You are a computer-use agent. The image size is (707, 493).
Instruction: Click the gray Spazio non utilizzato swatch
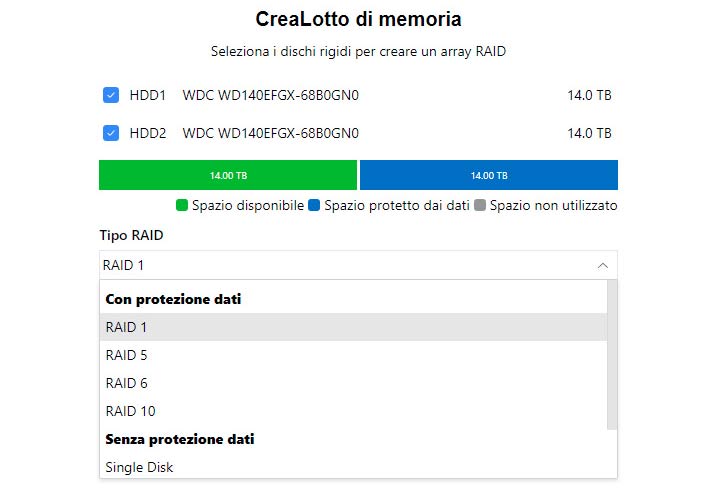480,206
